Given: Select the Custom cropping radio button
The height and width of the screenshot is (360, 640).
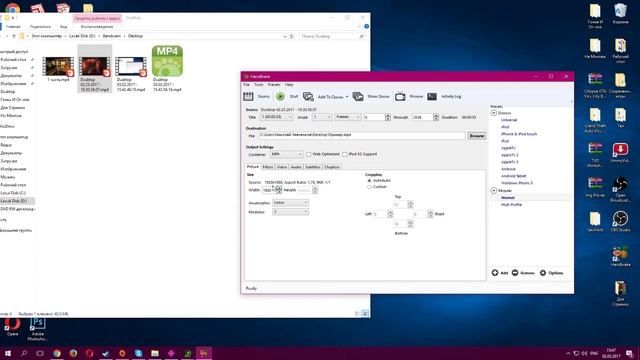Looking at the screenshot, I should 369,187.
